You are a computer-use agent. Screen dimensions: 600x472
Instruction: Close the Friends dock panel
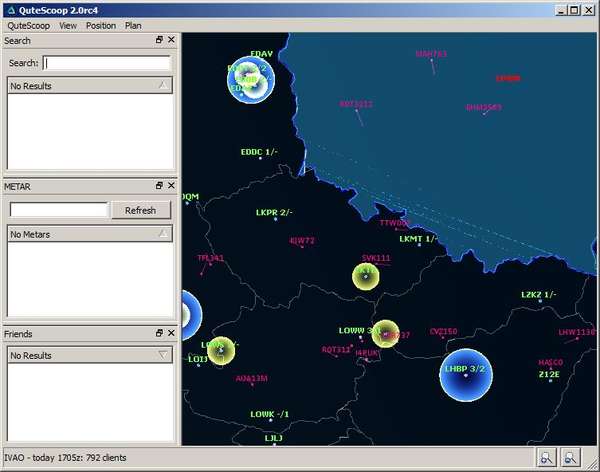click(171, 333)
